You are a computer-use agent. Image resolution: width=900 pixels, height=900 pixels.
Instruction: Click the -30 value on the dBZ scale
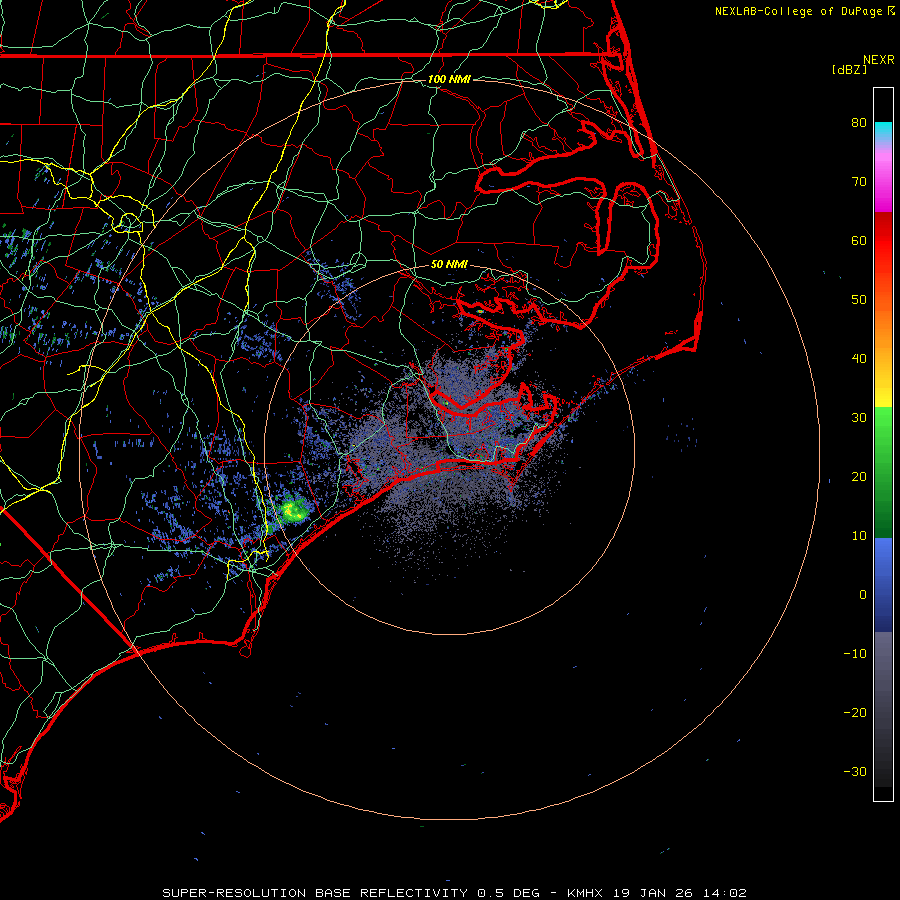[x=855, y=772]
